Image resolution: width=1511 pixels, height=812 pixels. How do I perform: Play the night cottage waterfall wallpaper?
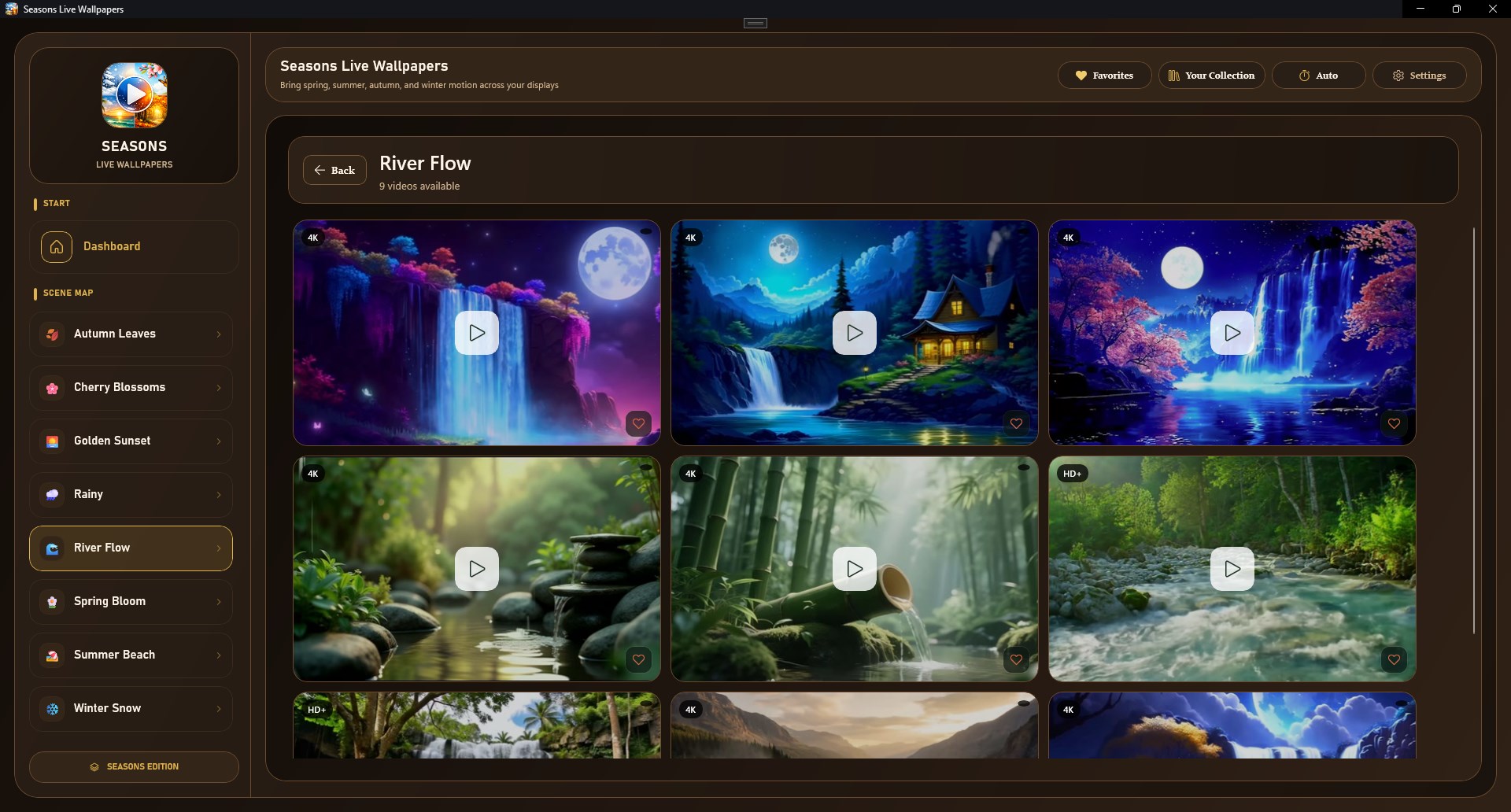click(x=855, y=333)
